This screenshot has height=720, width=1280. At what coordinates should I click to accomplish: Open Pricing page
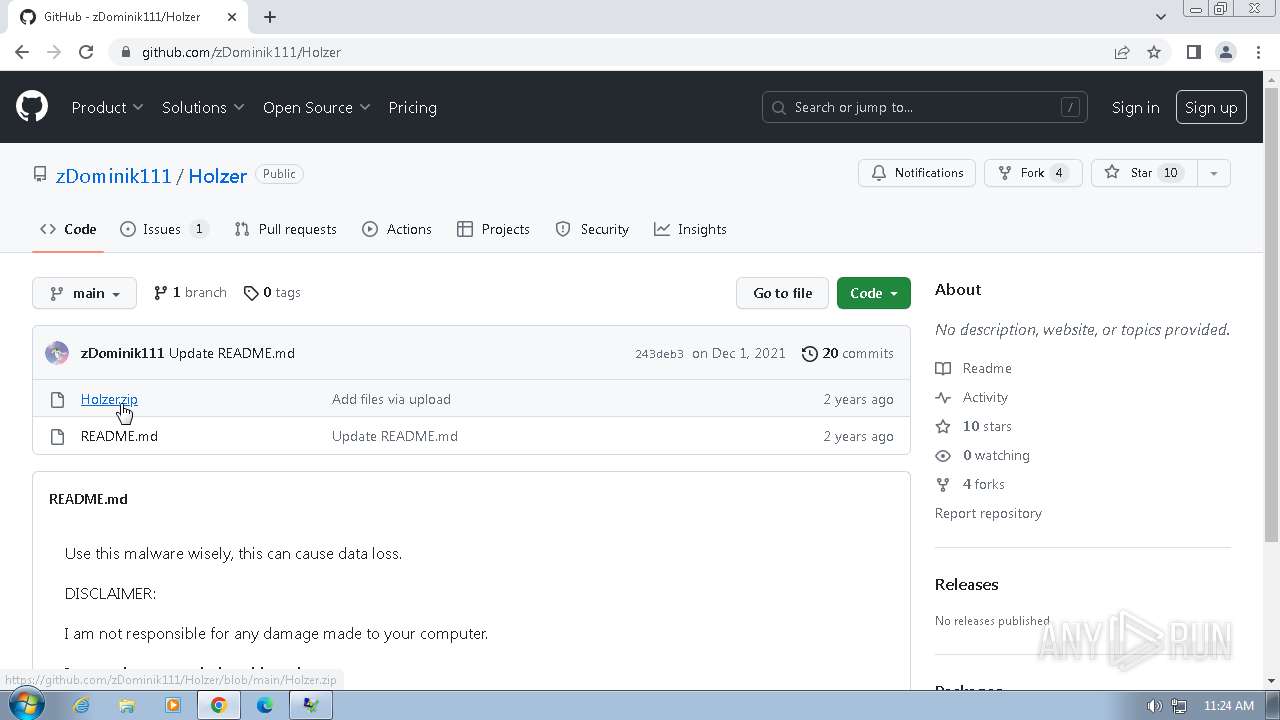tap(412, 107)
